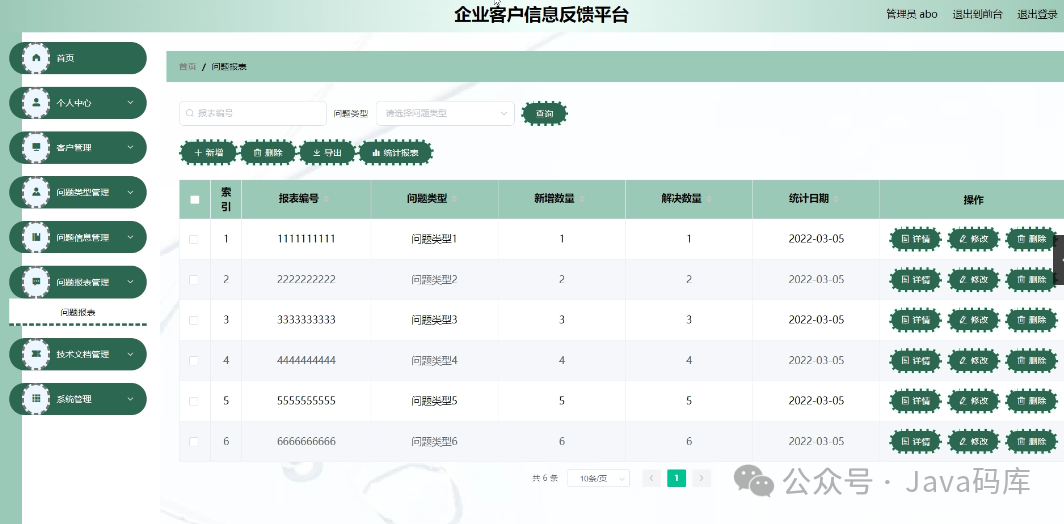Select the 问题报表 submenu item
This screenshot has height=524, width=1064.
78,313
